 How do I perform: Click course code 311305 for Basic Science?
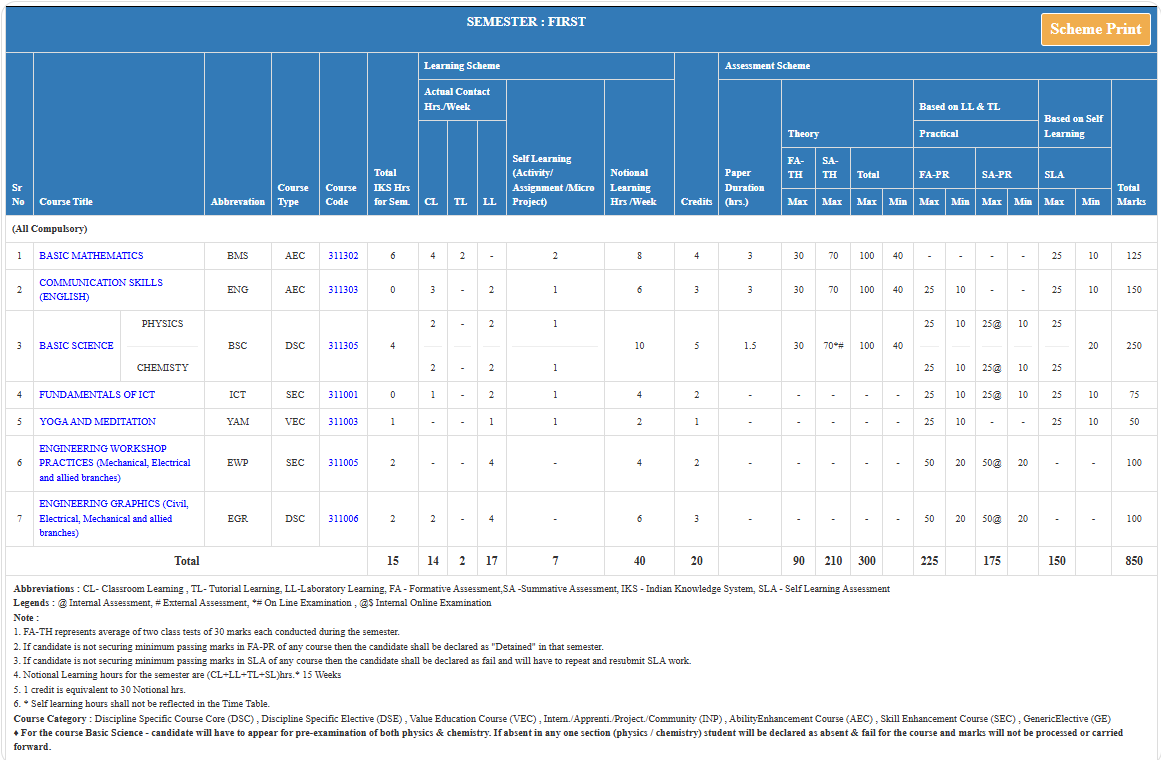[x=343, y=346]
